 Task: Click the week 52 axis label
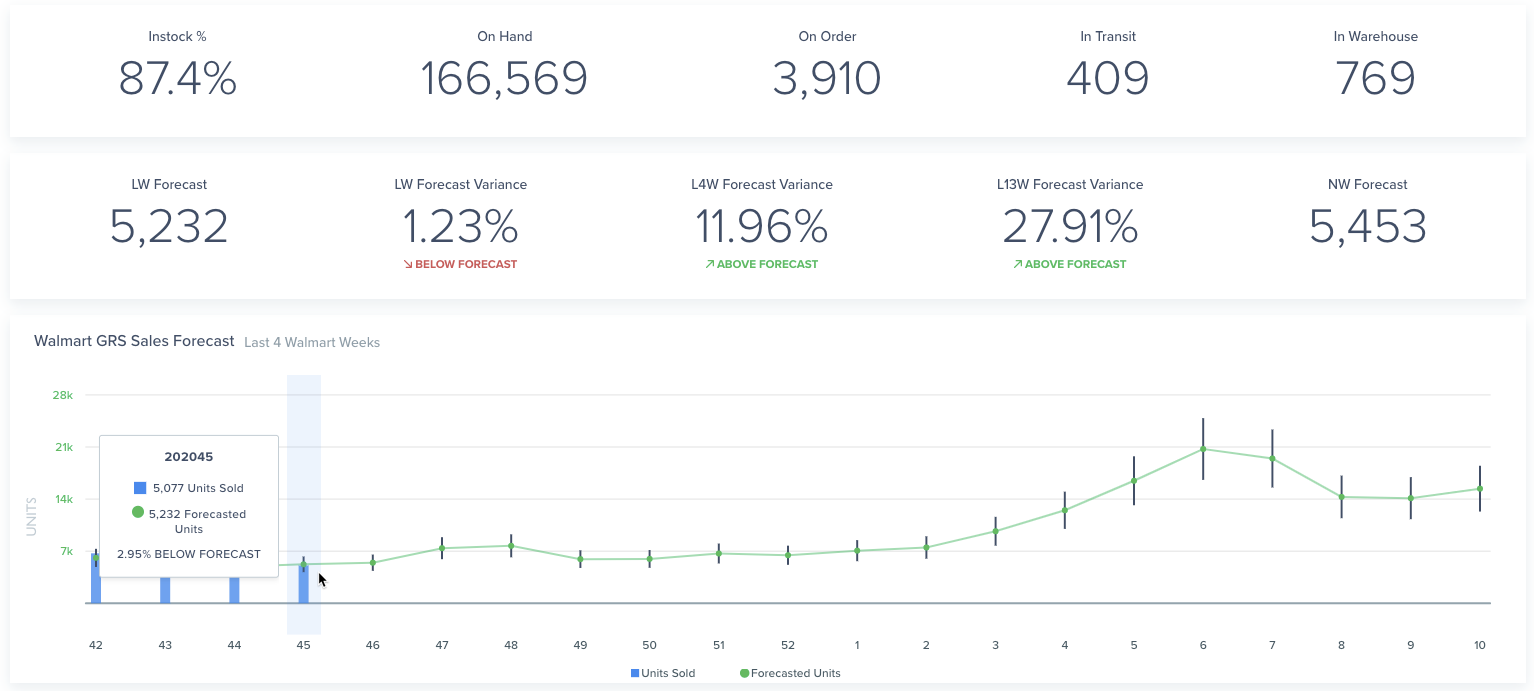click(788, 646)
